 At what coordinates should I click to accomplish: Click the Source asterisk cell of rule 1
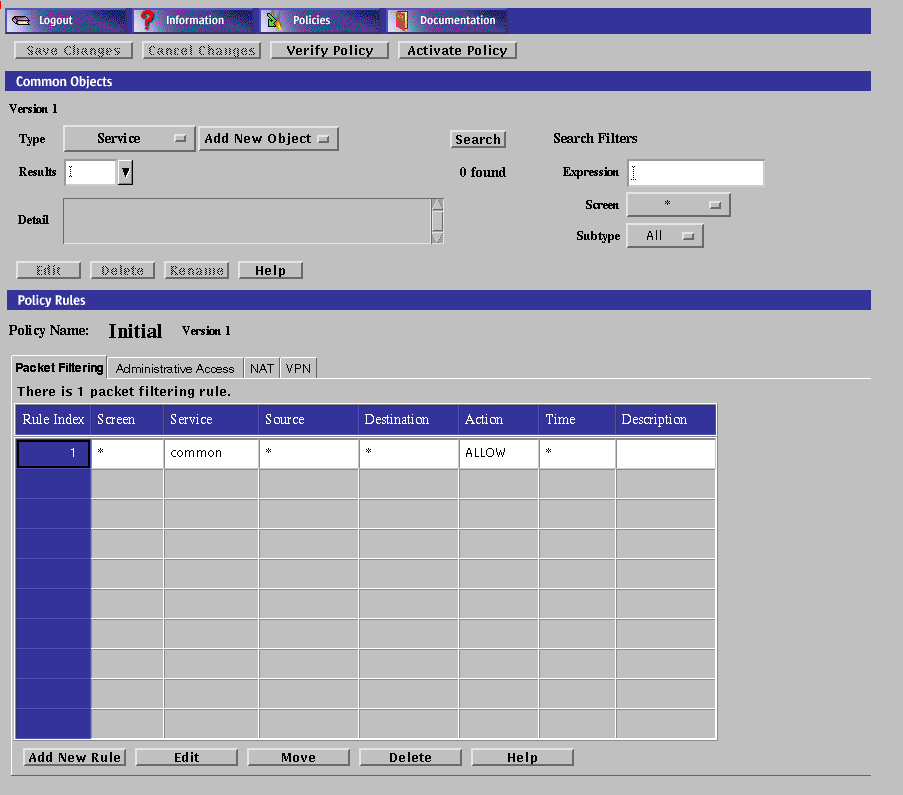(x=309, y=453)
